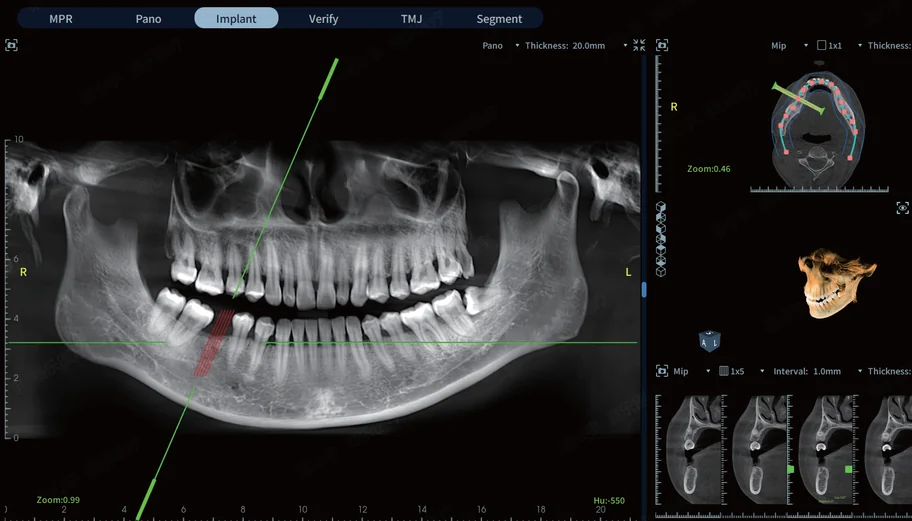Screen dimensions: 912x521
Task: Switch to the MPR tab
Action: coord(60,19)
